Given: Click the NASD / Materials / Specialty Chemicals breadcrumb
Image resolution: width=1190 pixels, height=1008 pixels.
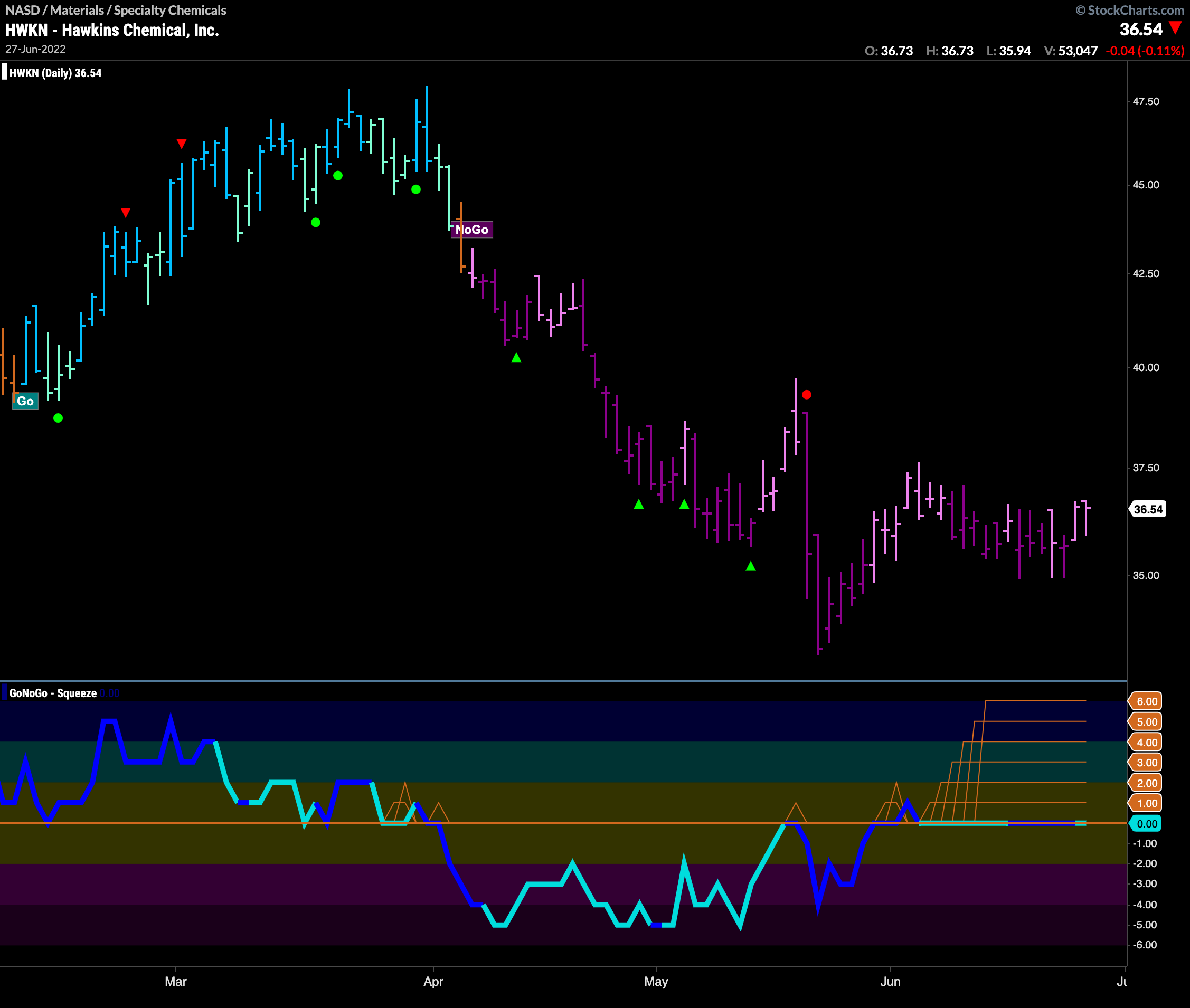Looking at the screenshot, I should 116,10.
